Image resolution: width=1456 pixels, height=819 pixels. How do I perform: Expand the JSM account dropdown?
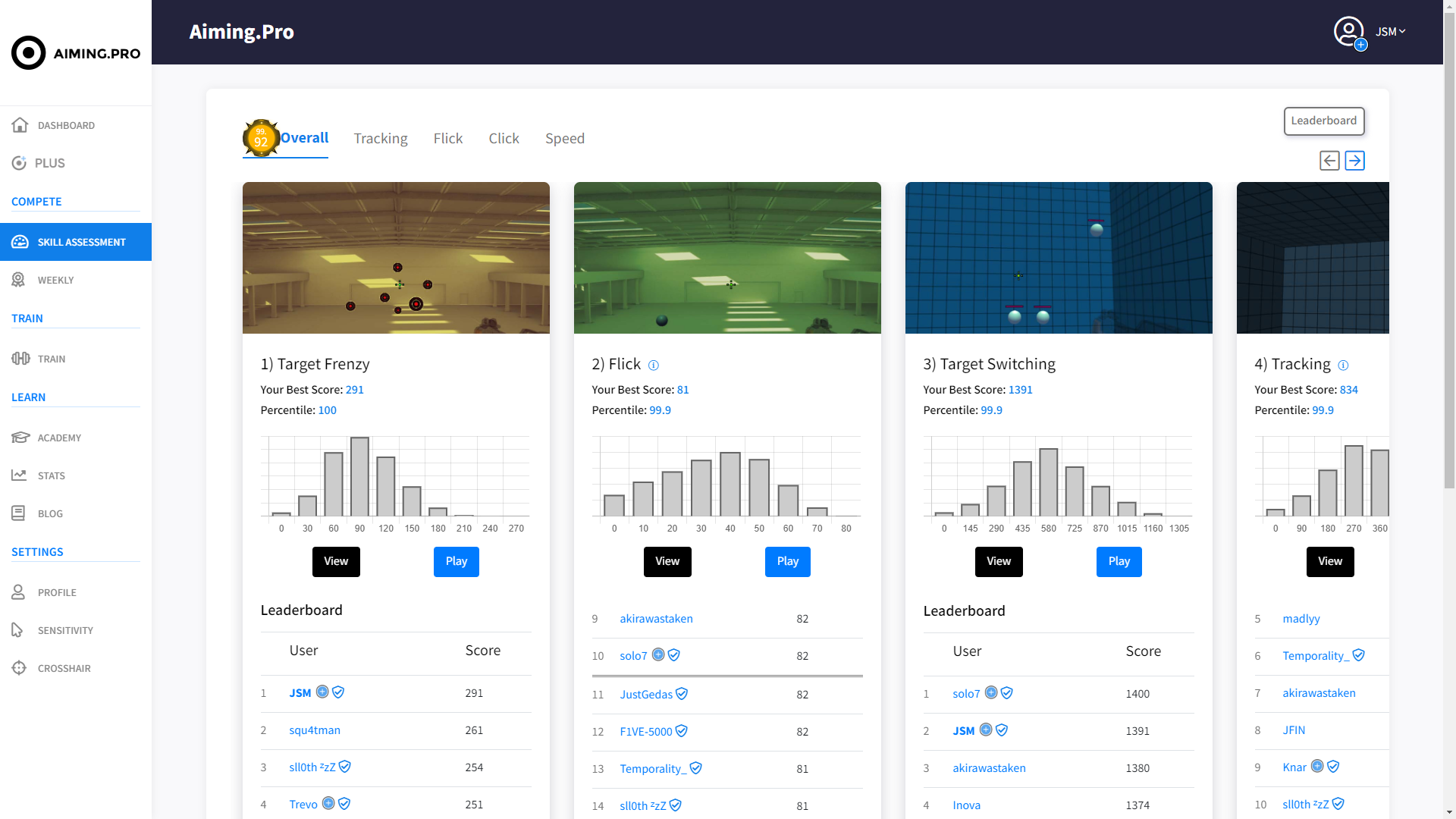click(x=1392, y=32)
